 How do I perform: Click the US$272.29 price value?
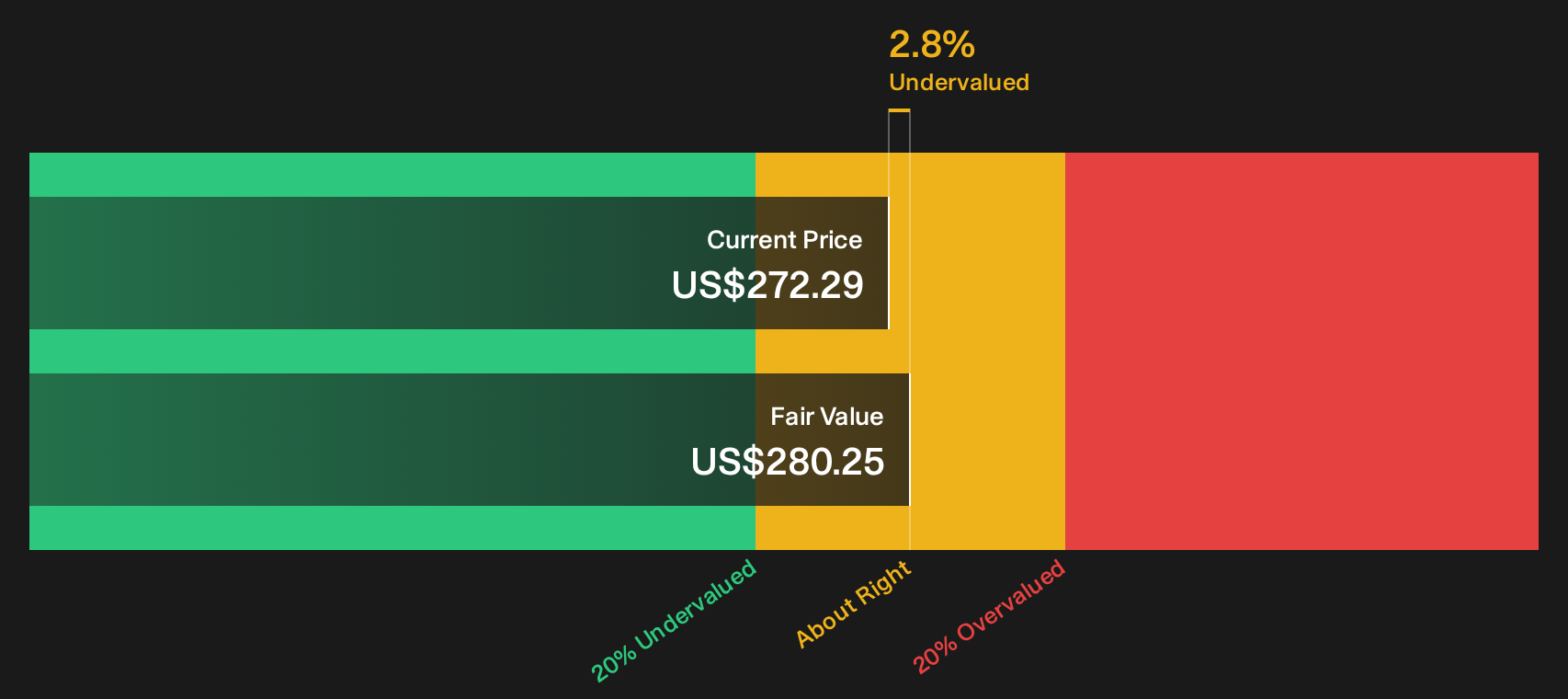767,285
